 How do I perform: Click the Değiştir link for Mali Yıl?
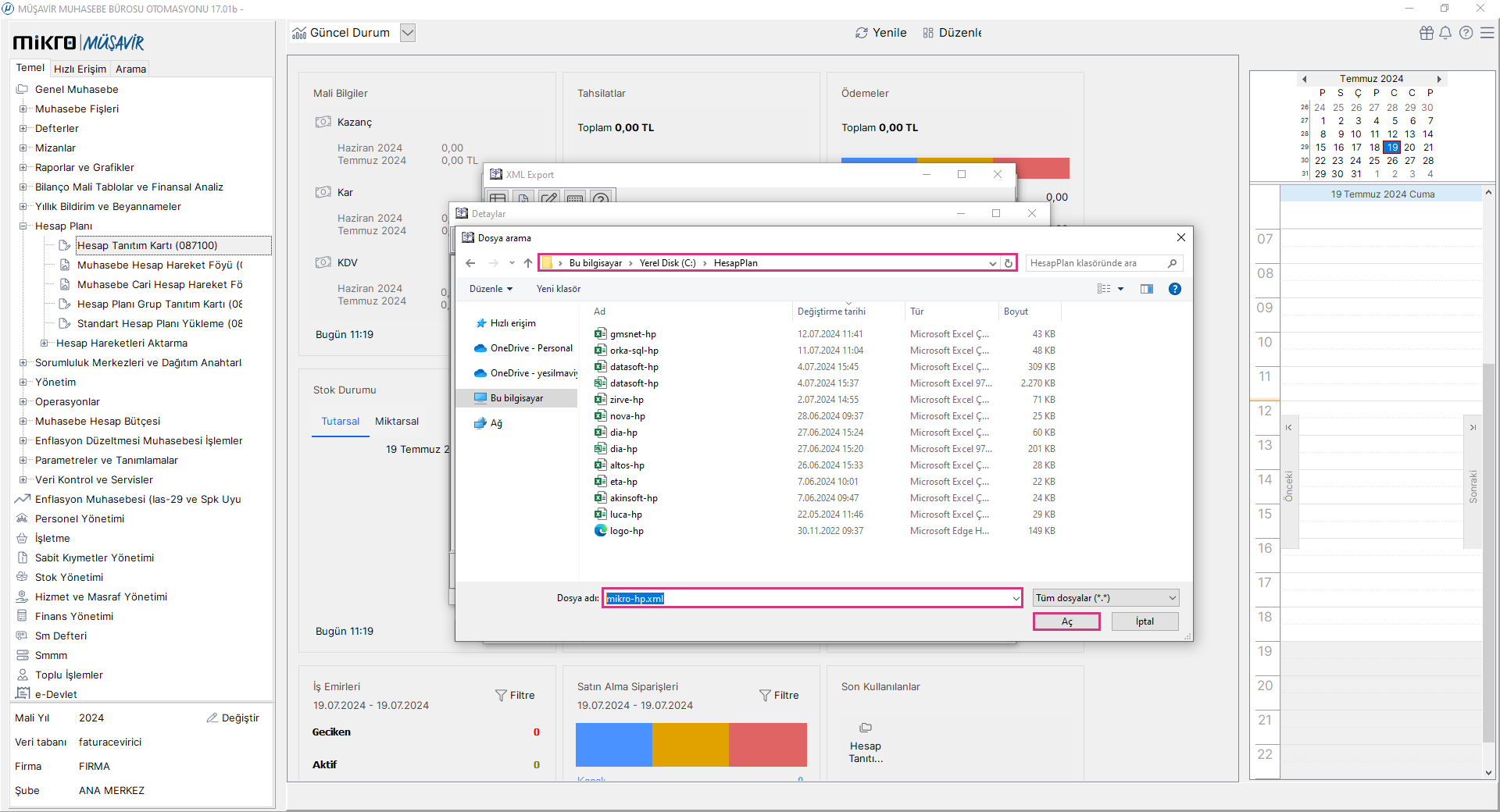tap(233, 718)
